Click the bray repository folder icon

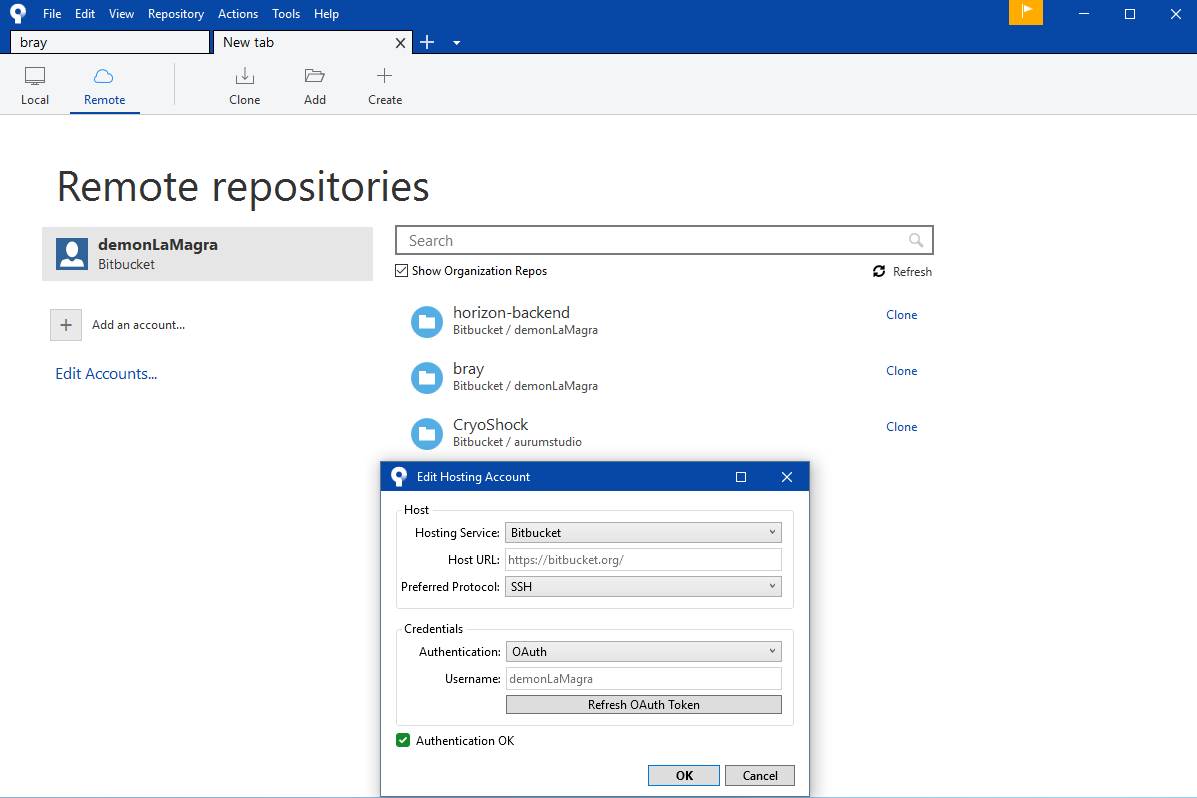tap(427, 377)
